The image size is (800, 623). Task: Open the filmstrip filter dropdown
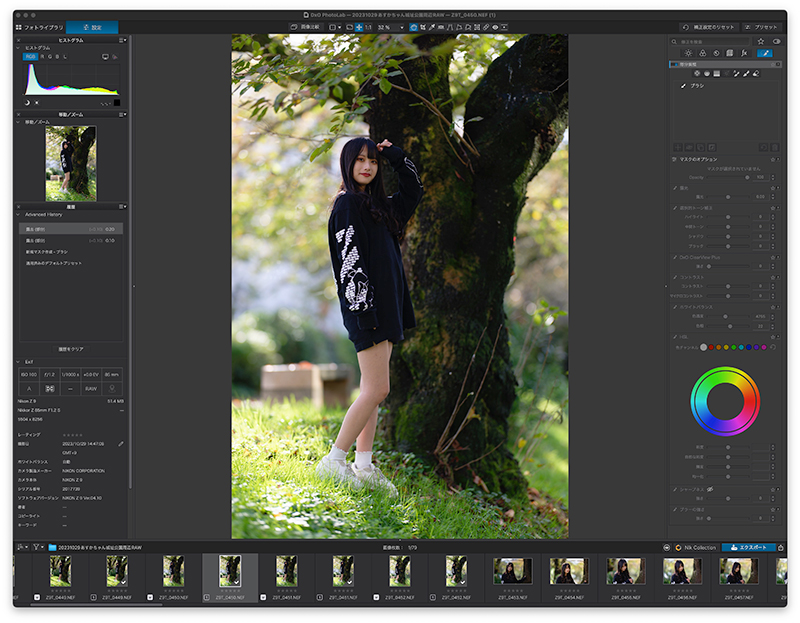38,547
